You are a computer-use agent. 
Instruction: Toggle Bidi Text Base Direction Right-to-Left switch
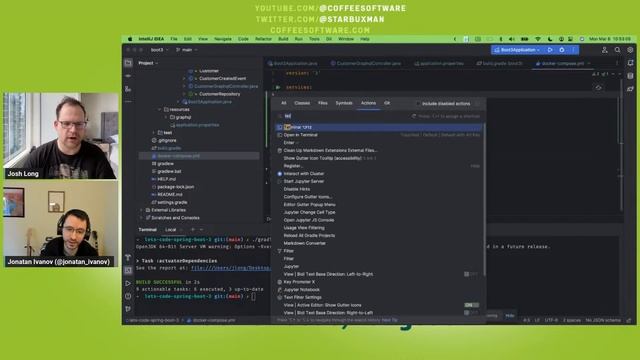coord(471,313)
